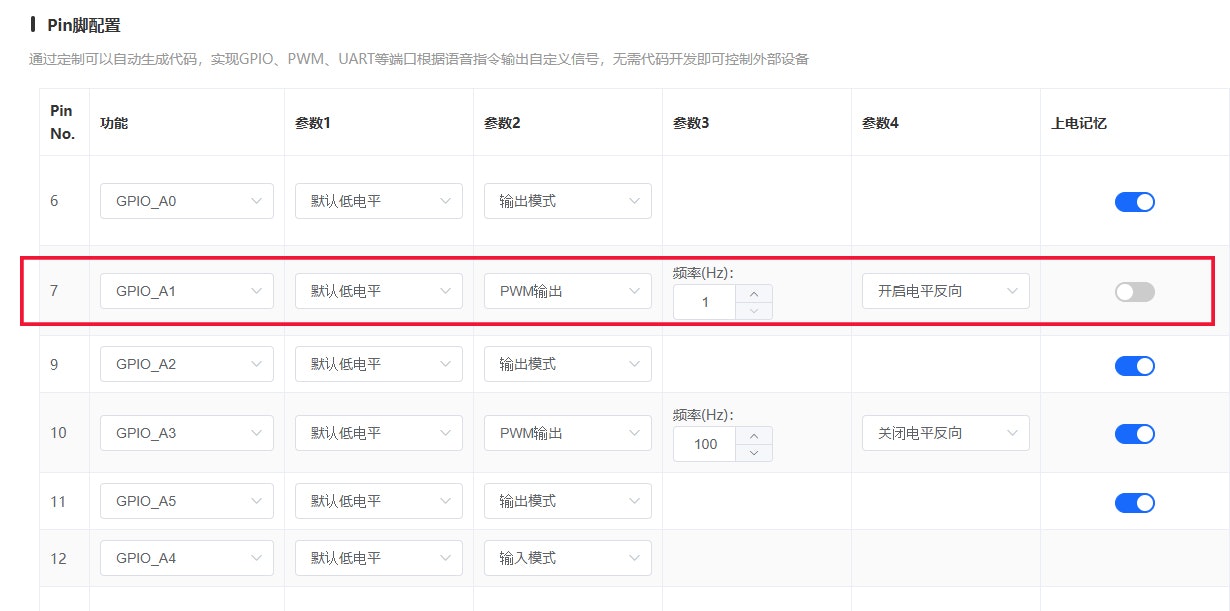The height and width of the screenshot is (611, 1230).
Task: Disable power-on memory toggle for Pin 11
Action: coord(1135,502)
